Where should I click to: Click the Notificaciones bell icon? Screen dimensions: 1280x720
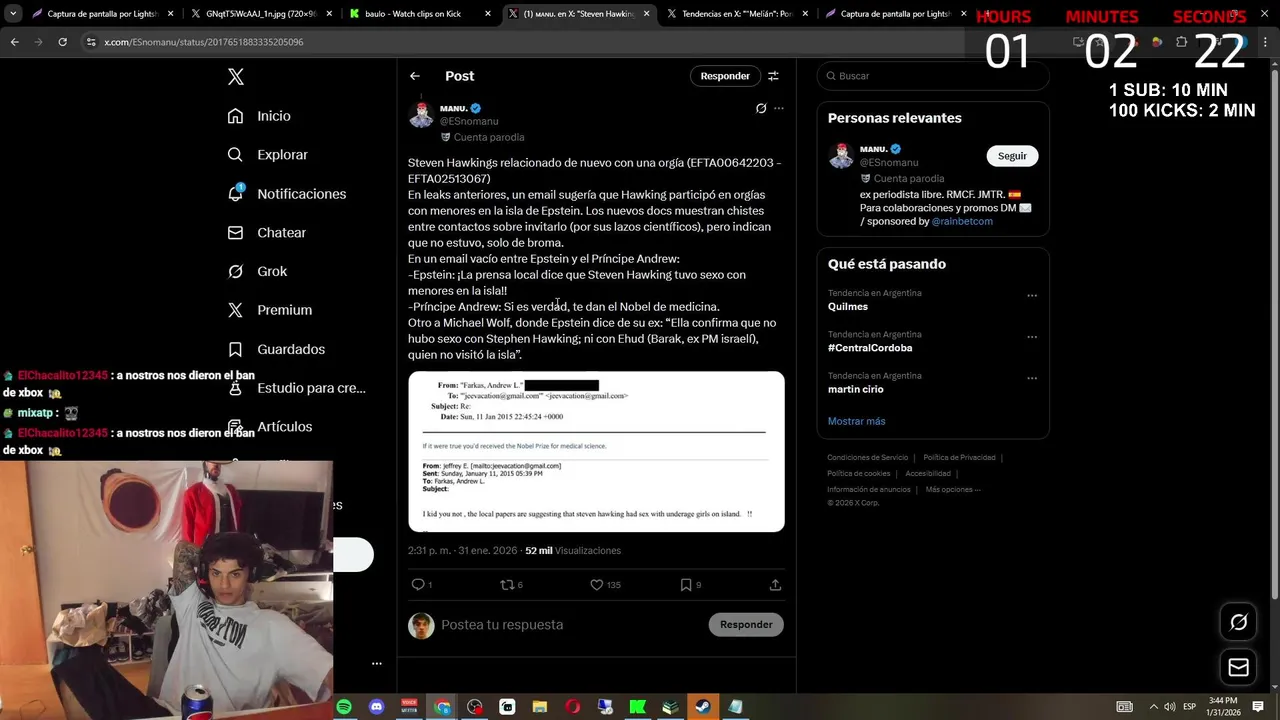[235, 194]
